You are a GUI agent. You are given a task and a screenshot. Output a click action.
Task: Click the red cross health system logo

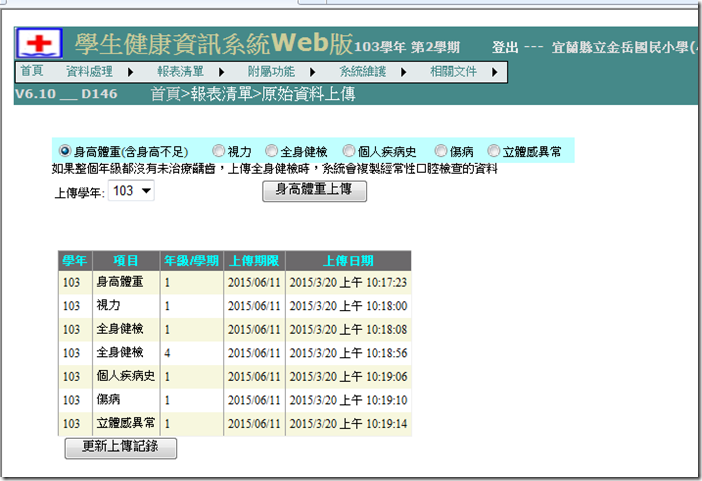[39, 43]
